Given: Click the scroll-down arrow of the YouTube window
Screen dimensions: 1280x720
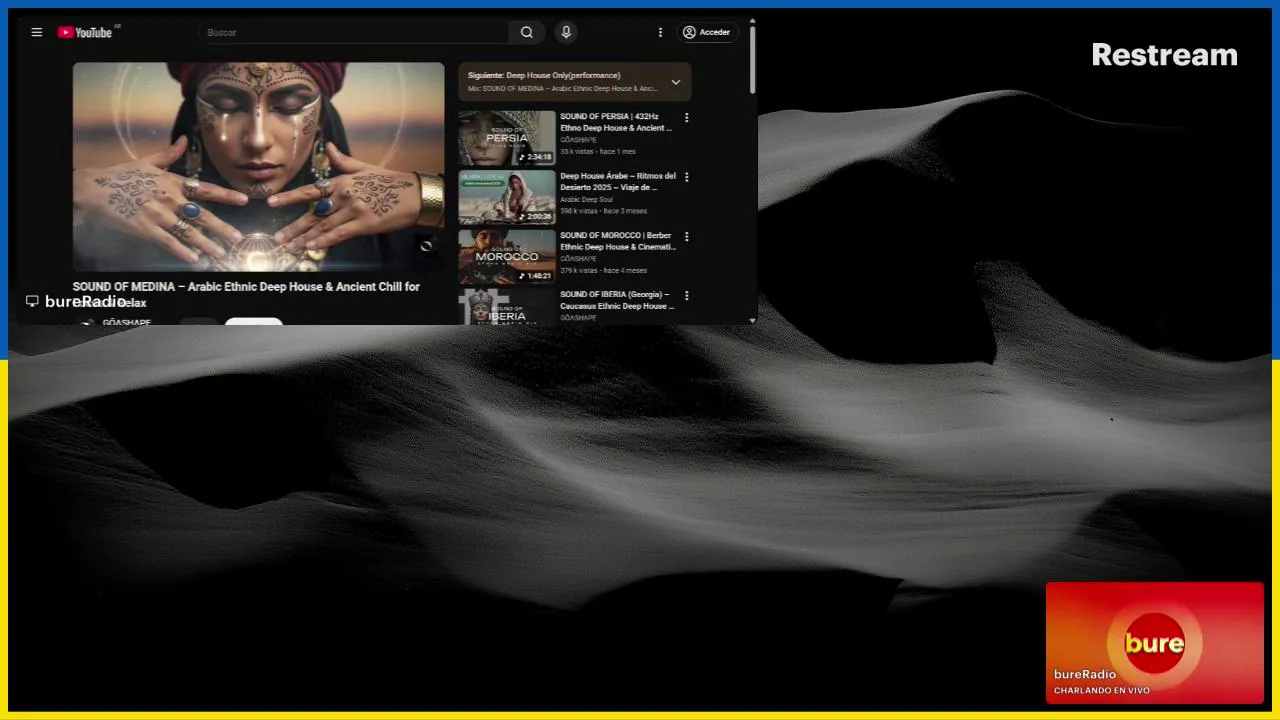Looking at the screenshot, I should pos(752,320).
